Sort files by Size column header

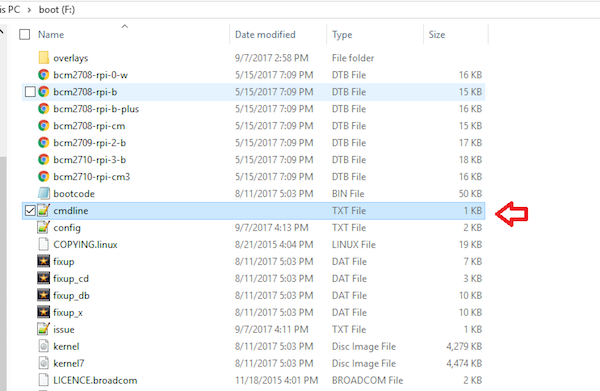[x=437, y=34]
